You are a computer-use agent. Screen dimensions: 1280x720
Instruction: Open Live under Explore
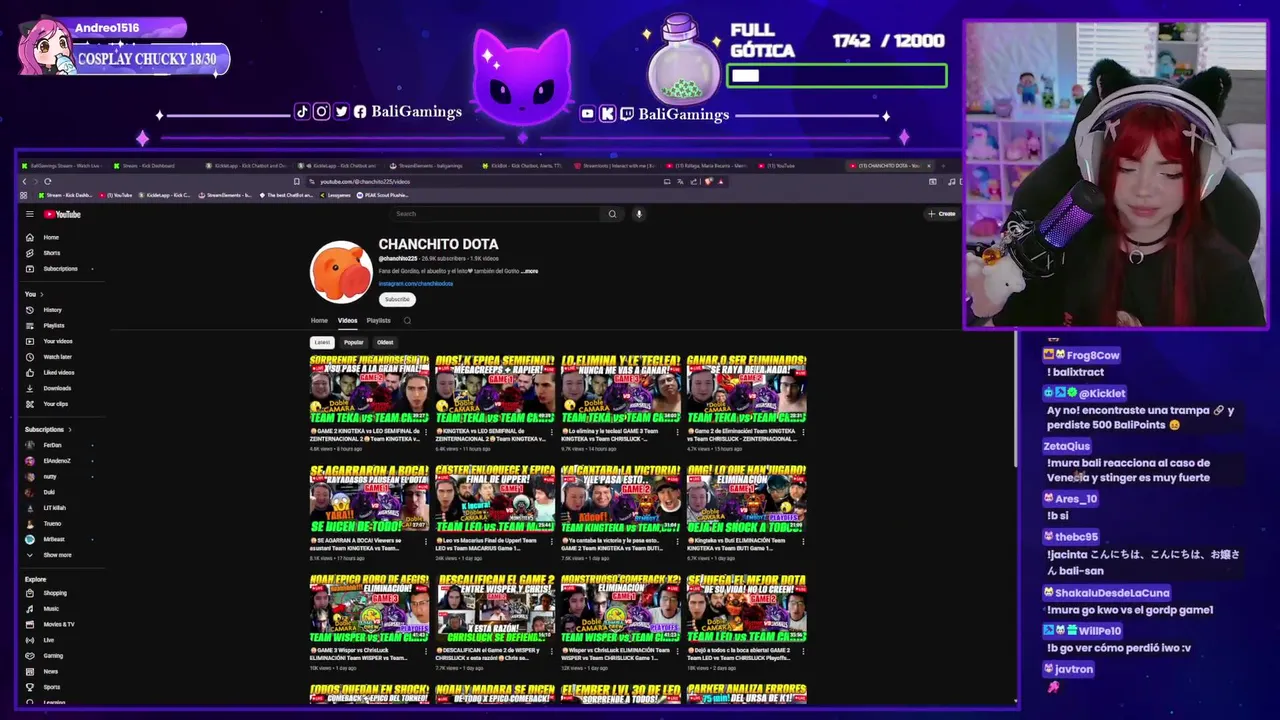(49, 640)
